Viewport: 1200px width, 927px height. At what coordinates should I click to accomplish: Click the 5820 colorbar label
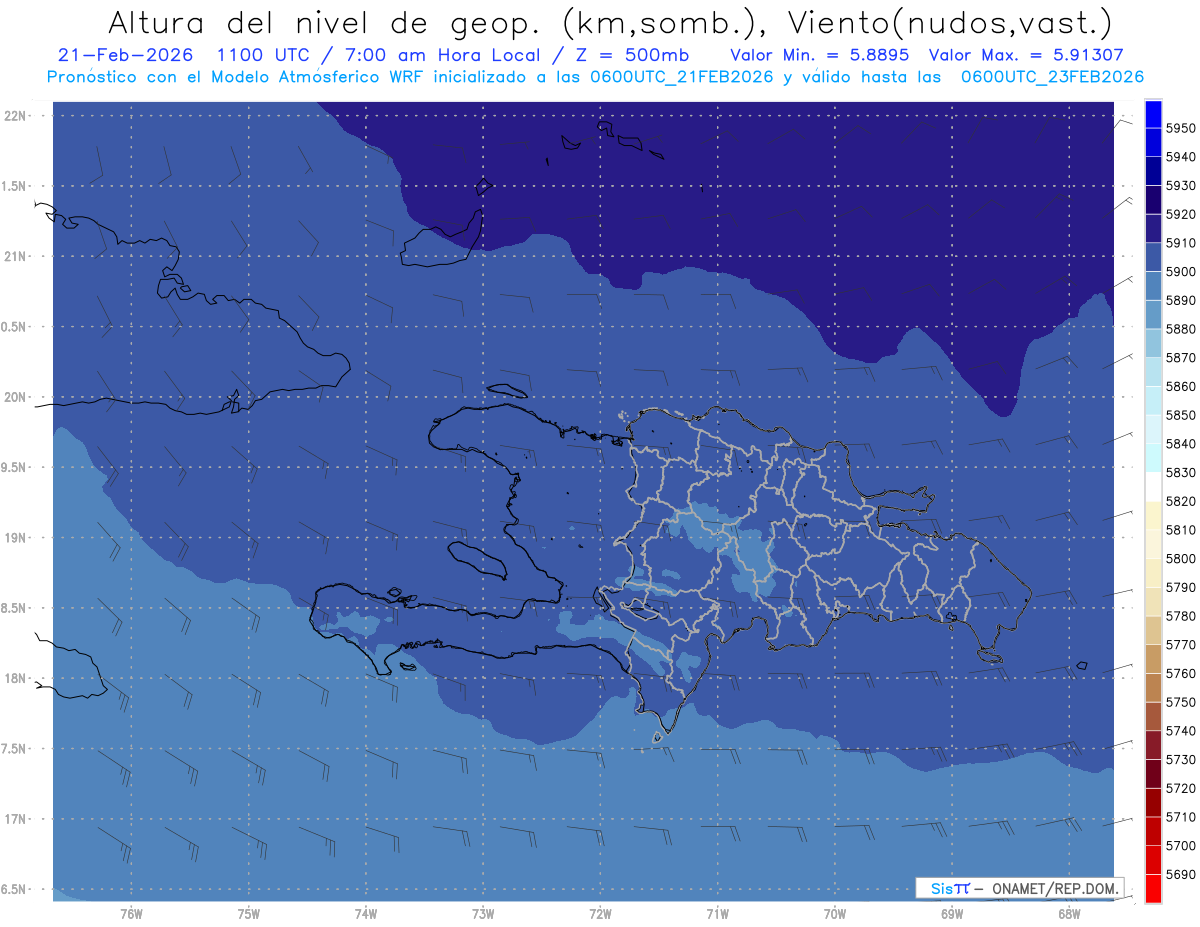1180,501
